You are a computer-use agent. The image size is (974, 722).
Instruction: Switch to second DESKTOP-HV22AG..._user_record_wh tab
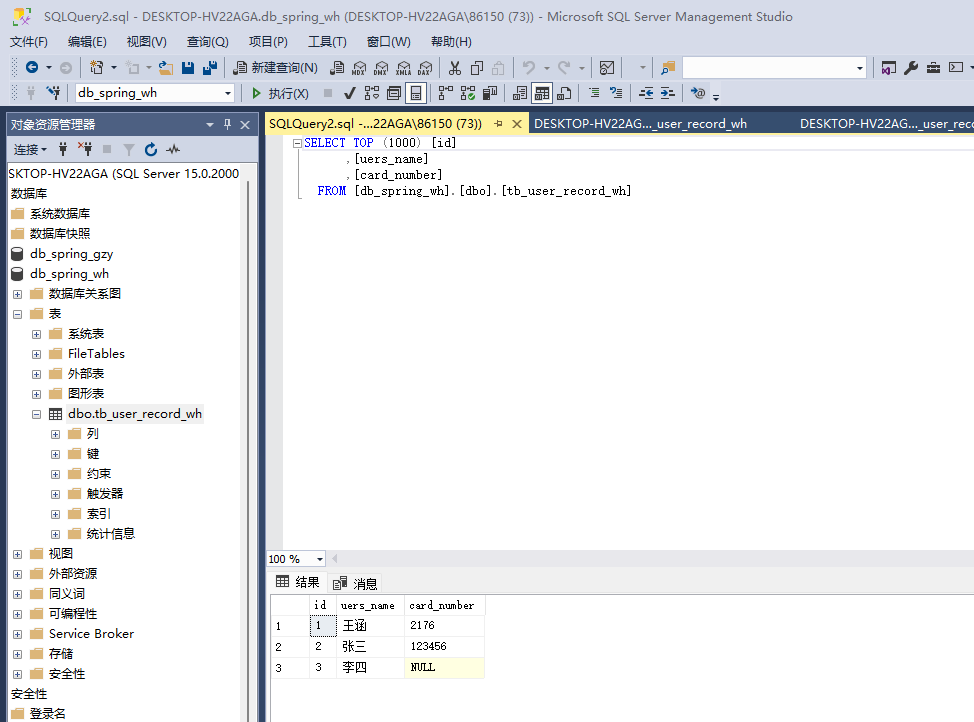886,124
